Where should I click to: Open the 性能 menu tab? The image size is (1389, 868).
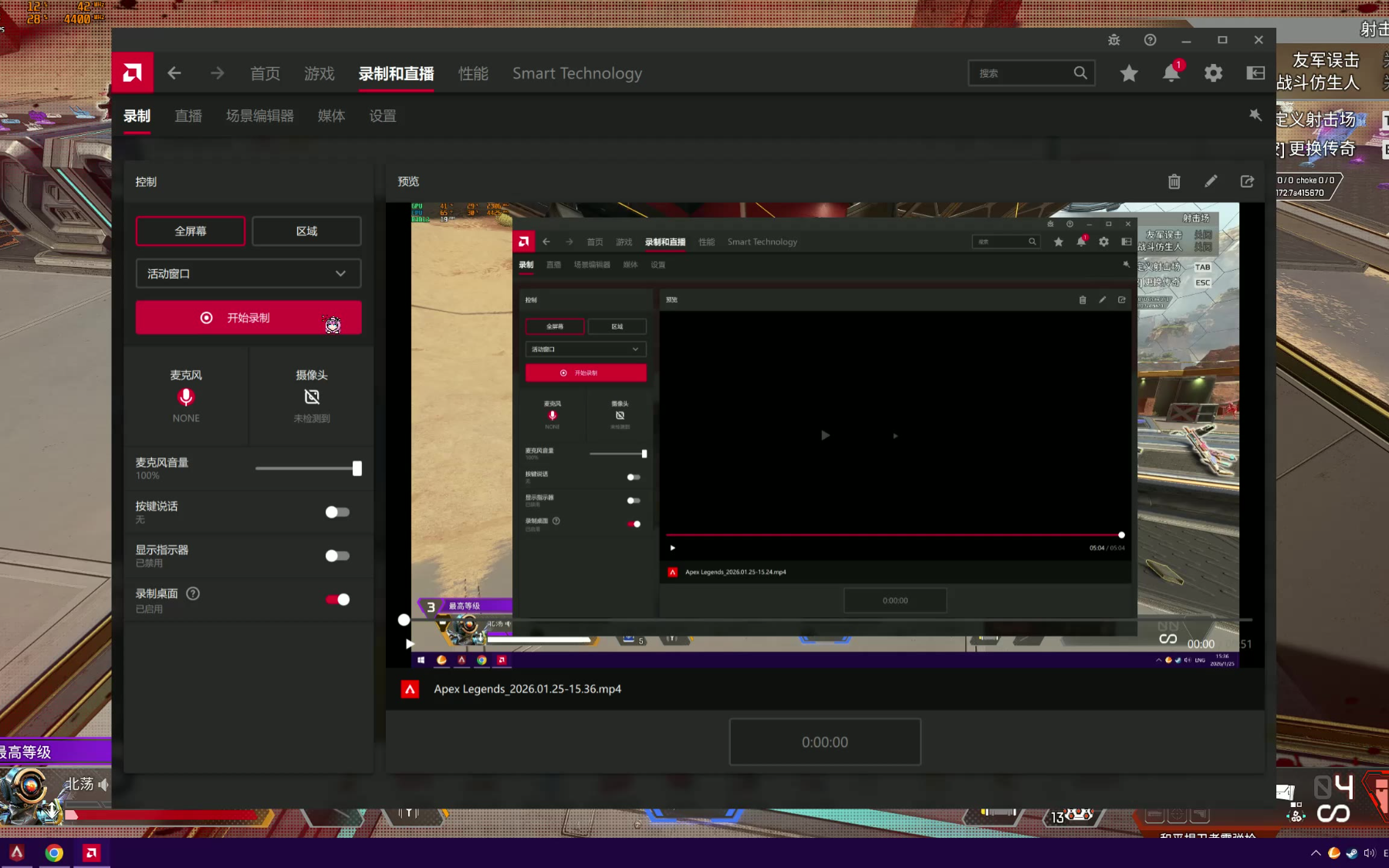(x=473, y=73)
